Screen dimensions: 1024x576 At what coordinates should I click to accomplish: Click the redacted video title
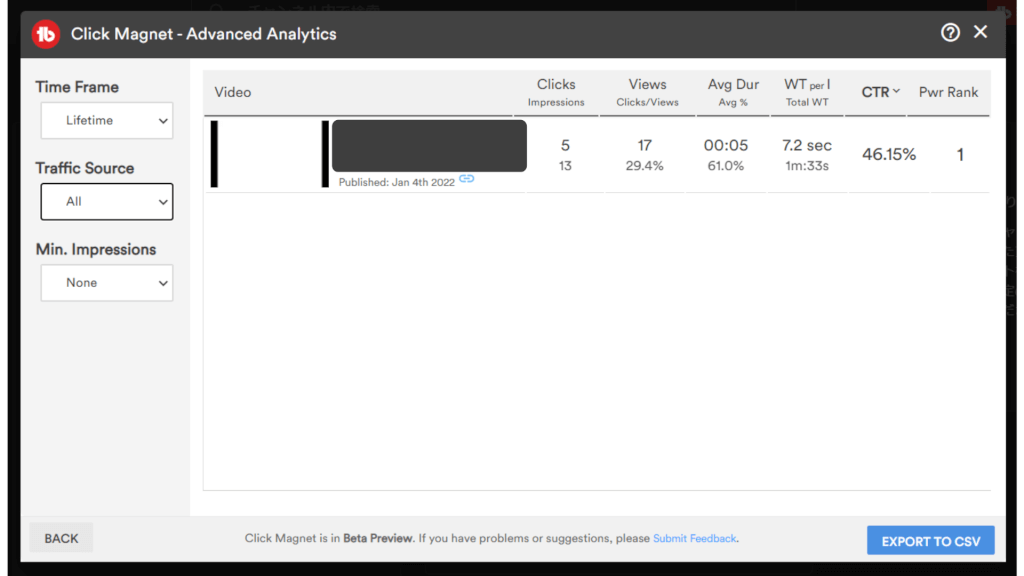(x=429, y=146)
